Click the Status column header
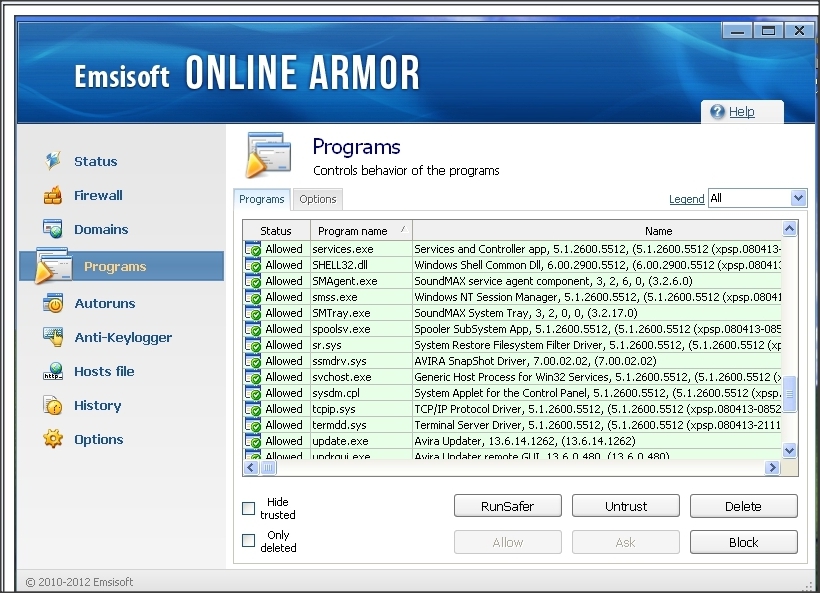Image resolution: width=820 pixels, height=593 pixels. coord(276,231)
